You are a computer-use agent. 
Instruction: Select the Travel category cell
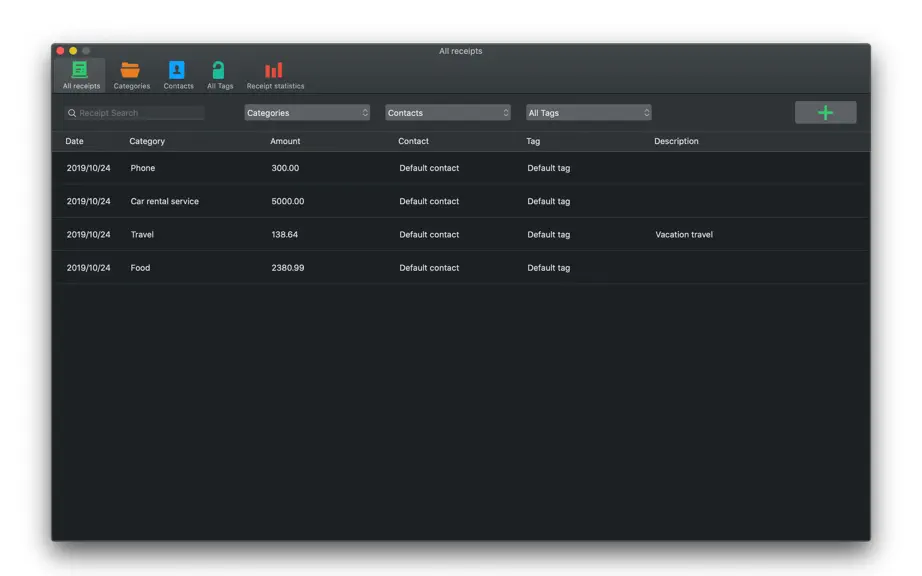pyautogui.click(x=142, y=235)
